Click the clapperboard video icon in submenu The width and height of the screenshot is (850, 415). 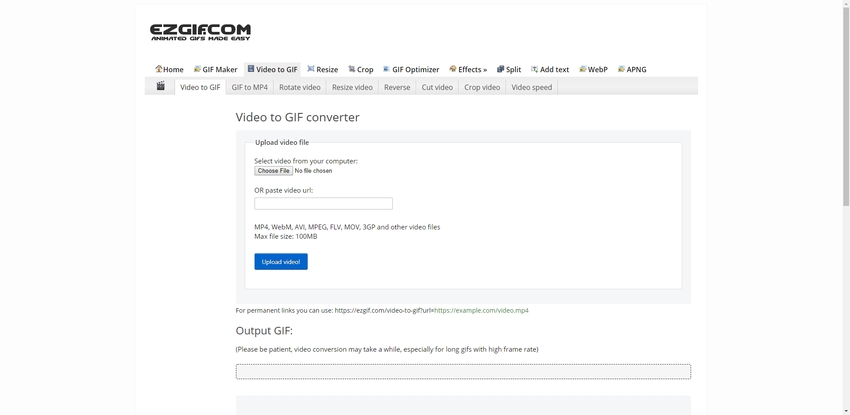tap(160, 87)
